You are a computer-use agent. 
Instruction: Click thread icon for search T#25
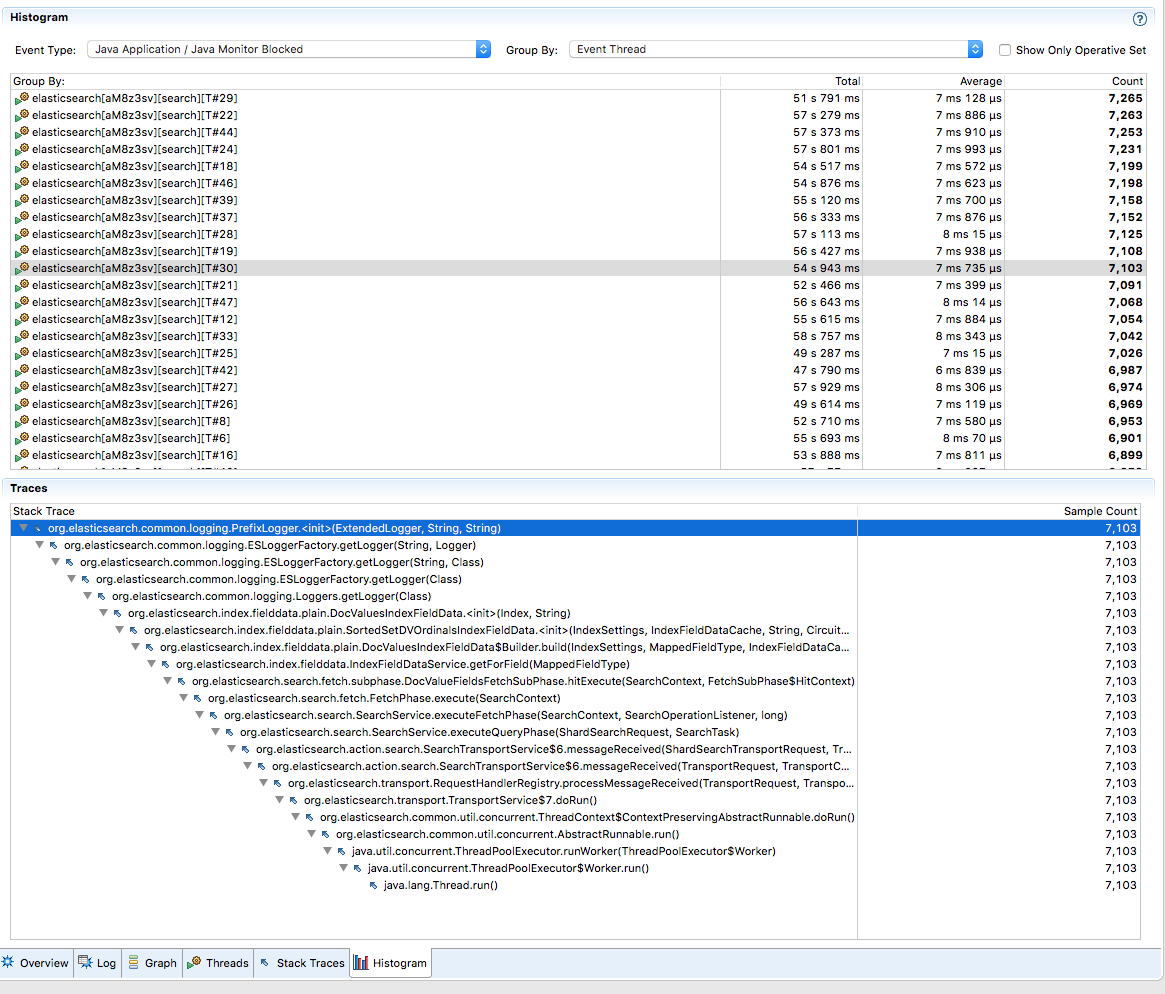coord(22,354)
